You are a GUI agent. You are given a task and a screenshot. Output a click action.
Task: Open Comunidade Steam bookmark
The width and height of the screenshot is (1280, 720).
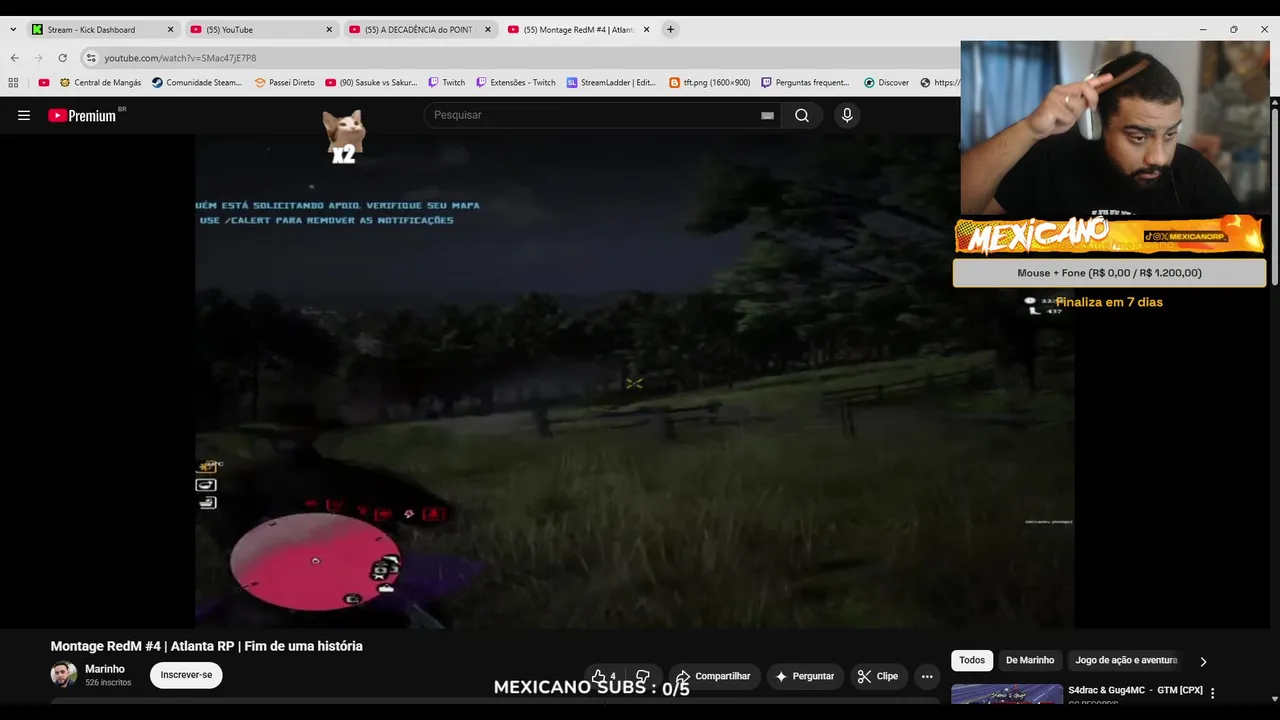tap(197, 83)
